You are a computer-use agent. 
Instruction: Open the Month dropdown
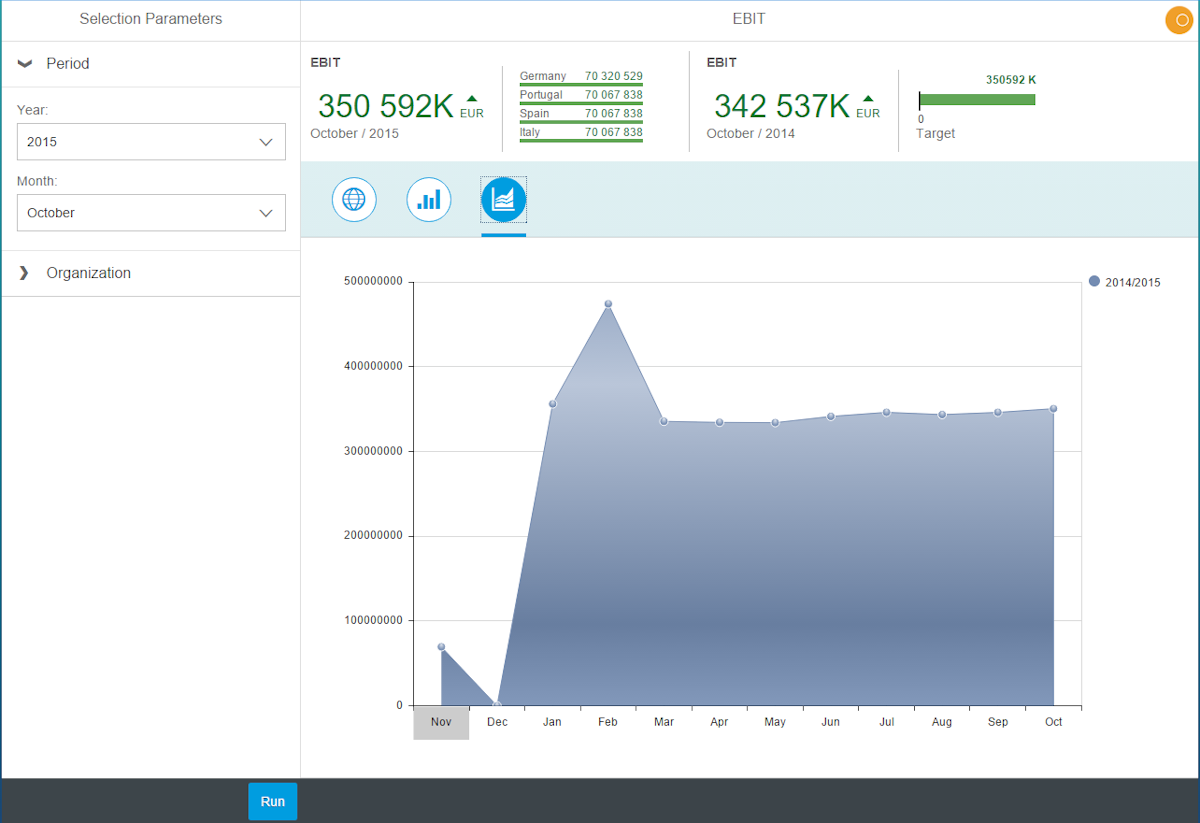[x=151, y=213]
